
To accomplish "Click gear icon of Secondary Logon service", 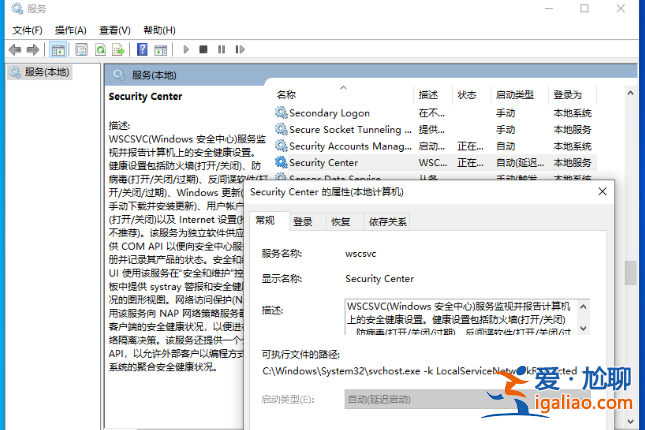I will pyautogui.click(x=281, y=112).
